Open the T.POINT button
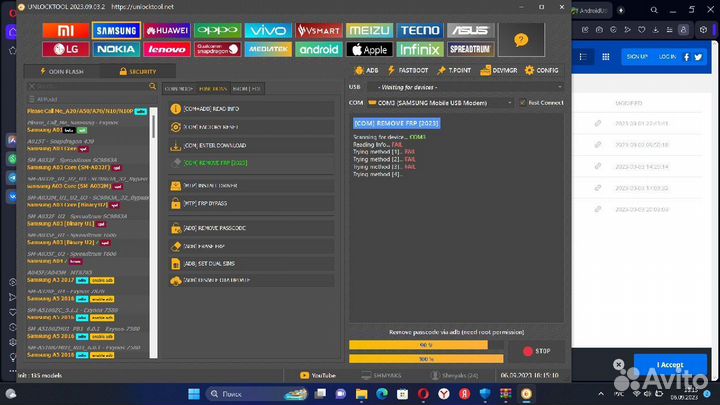 click(454, 70)
